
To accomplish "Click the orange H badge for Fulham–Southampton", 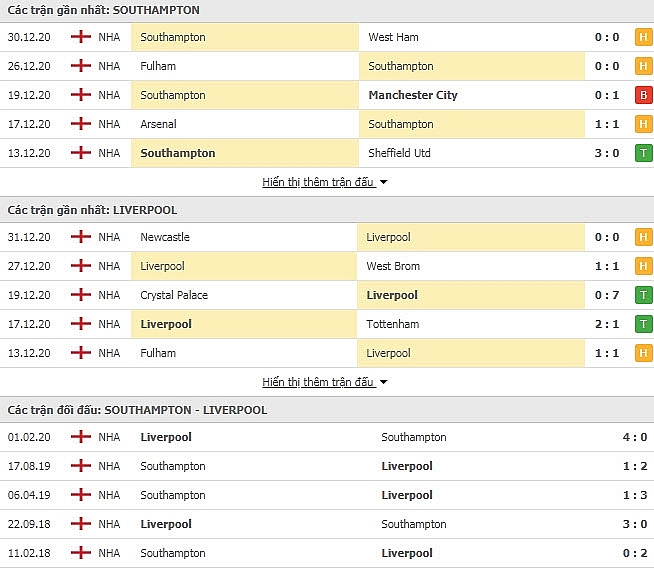I will 644,66.
